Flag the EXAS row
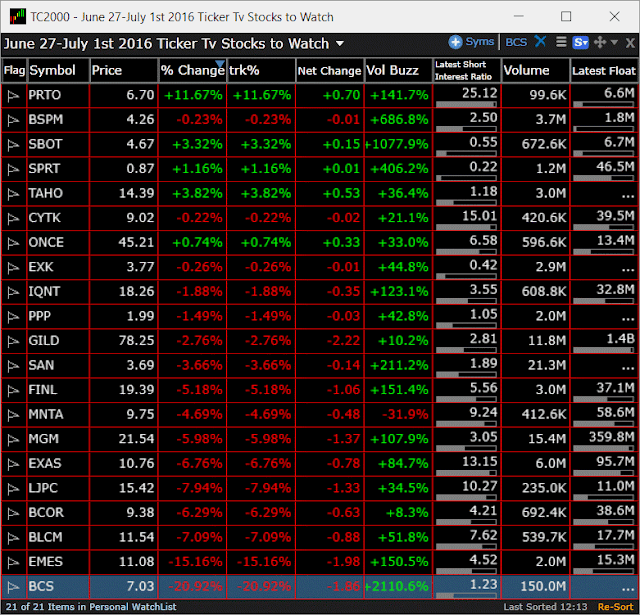This screenshot has width=640, height=615. click(13, 464)
